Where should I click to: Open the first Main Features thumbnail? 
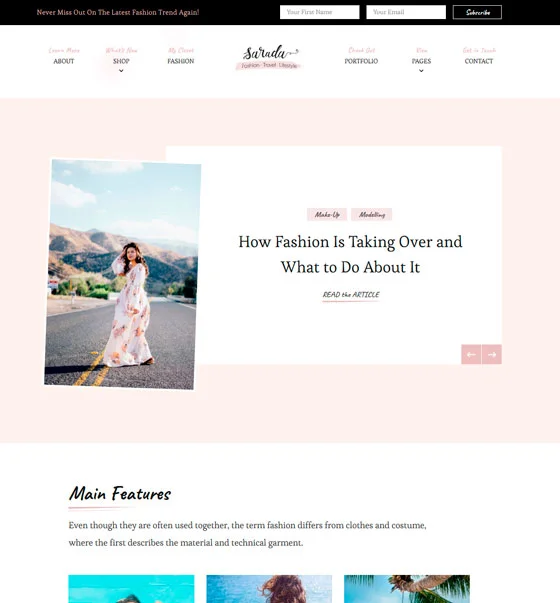[x=132, y=589]
